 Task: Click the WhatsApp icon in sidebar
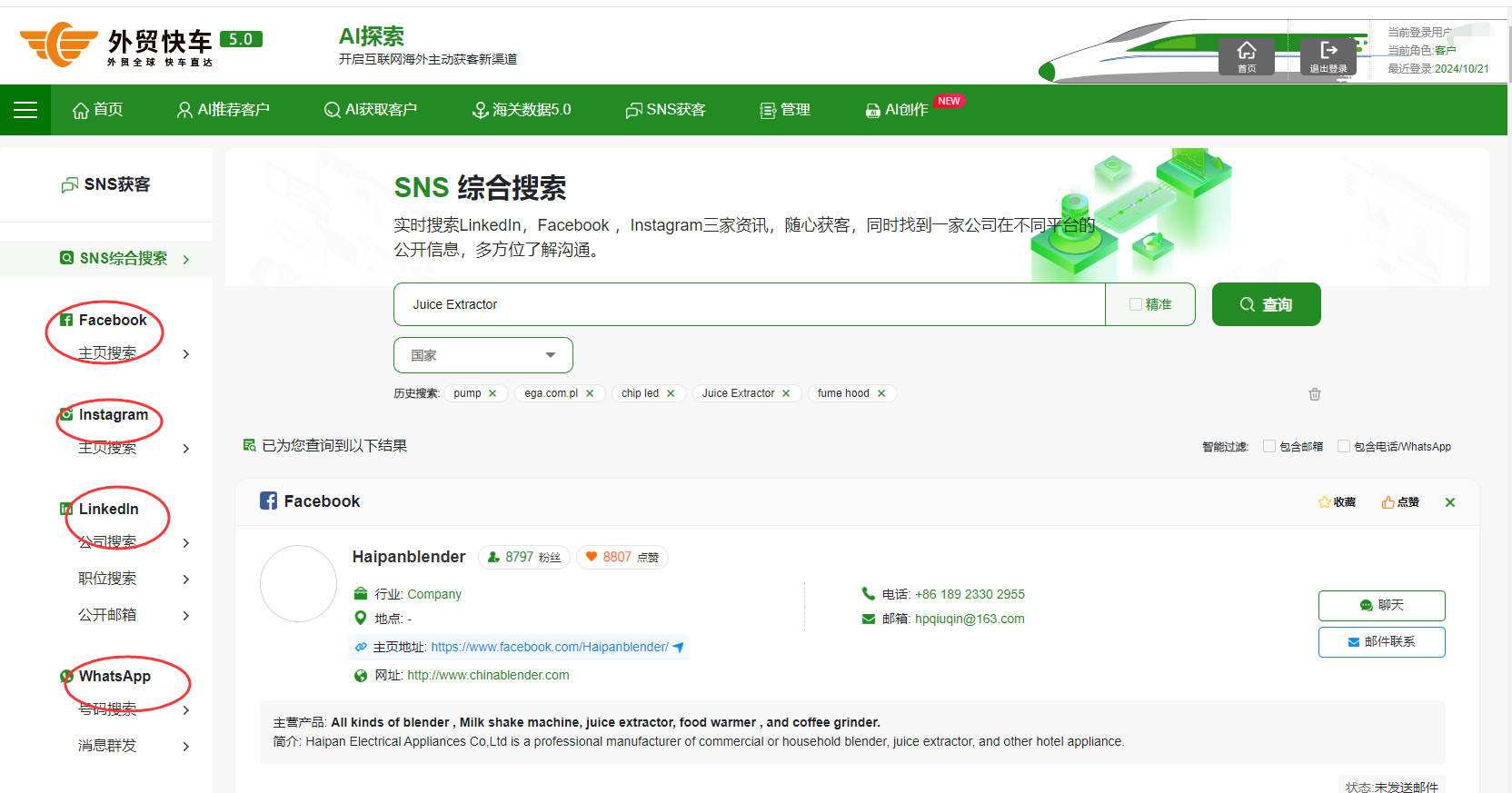[66, 676]
